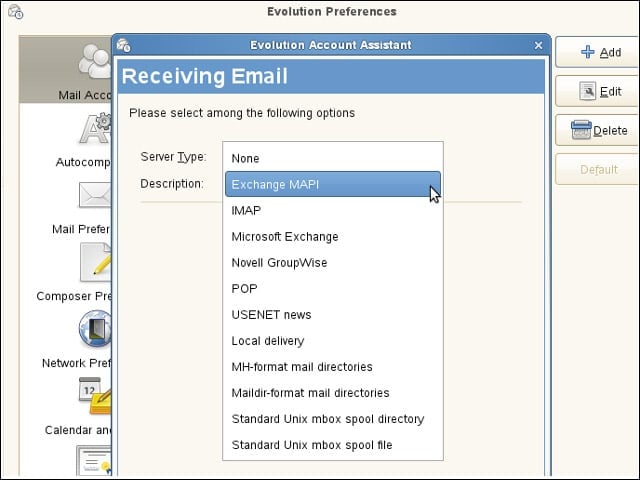Open Mail Accounts preferences icon
640x480 pixels.
[95, 61]
